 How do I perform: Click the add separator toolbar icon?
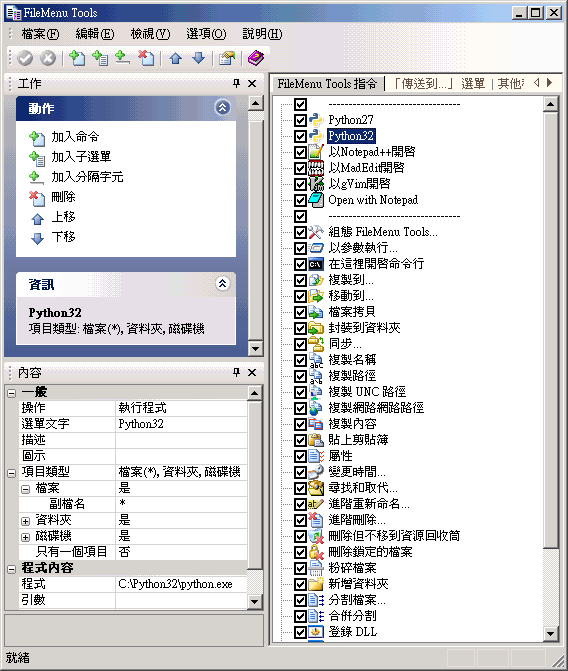123,58
